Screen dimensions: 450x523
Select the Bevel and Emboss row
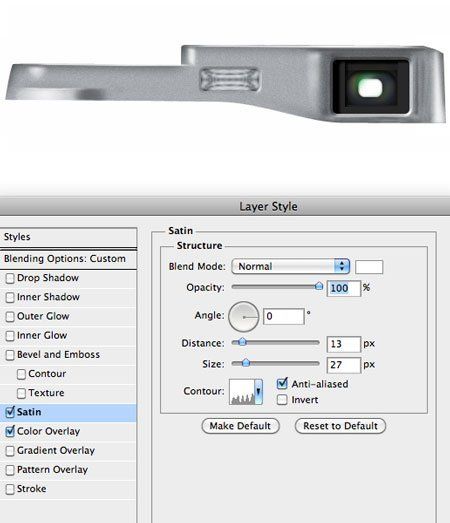click(x=68, y=355)
